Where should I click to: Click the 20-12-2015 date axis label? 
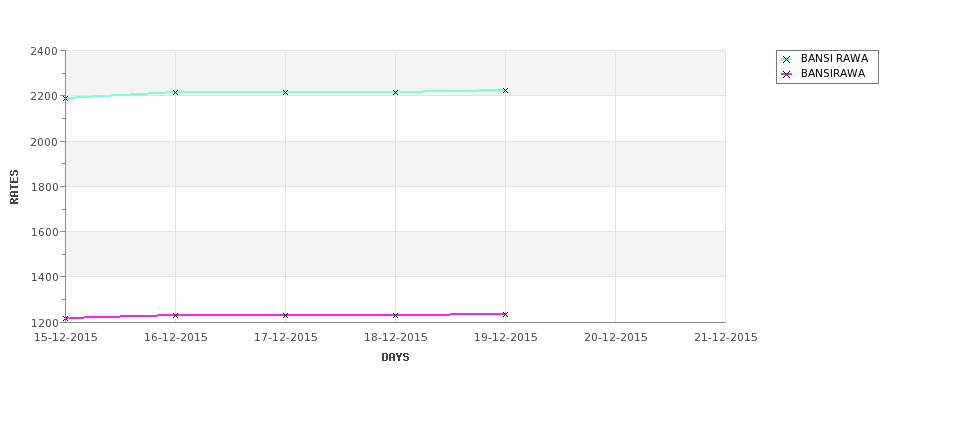pyautogui.click(x=616, y=338)
